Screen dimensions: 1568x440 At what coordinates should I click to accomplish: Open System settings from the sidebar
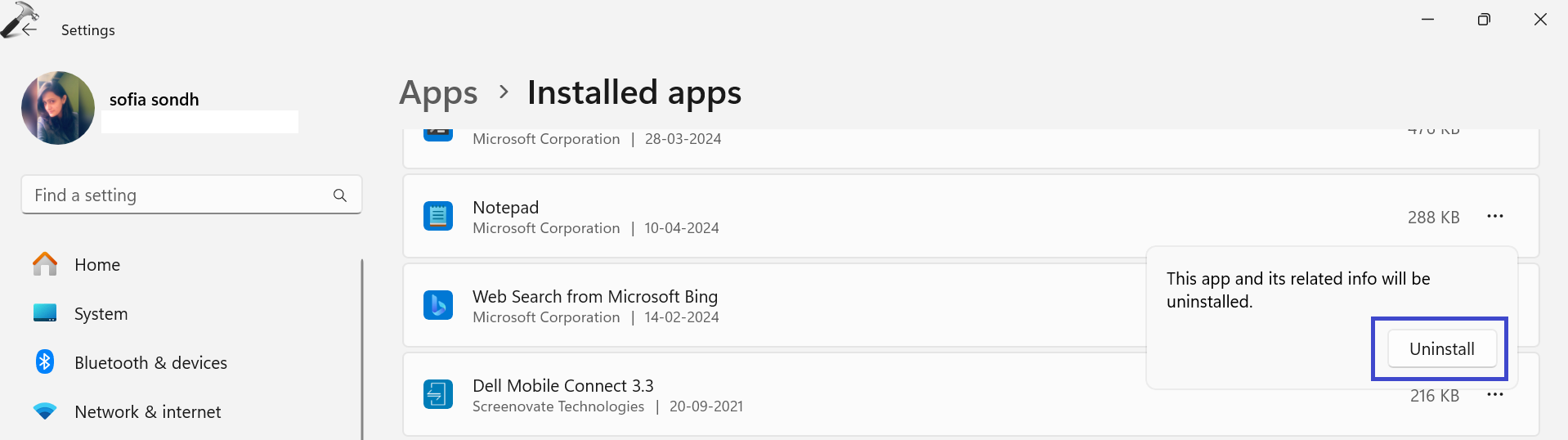pyautogui.click(x=101, y=314)
